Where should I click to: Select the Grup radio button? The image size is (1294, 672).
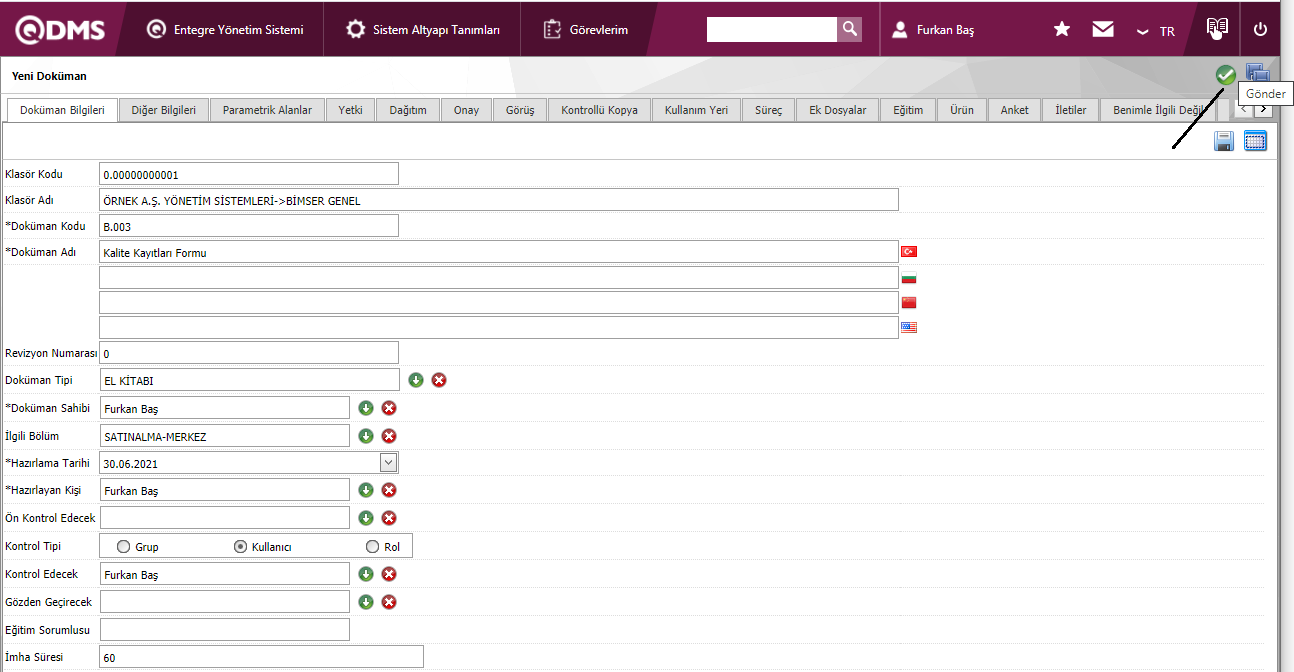pyautogui.click(x=124, y=547)
